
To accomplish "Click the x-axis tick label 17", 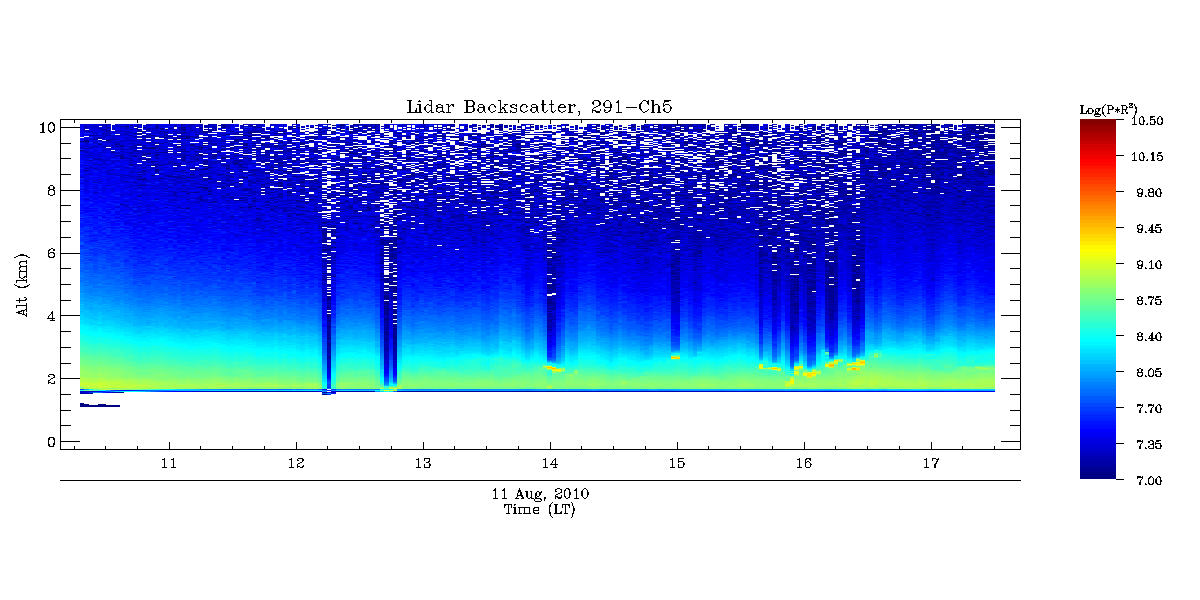I will point(931,464).
